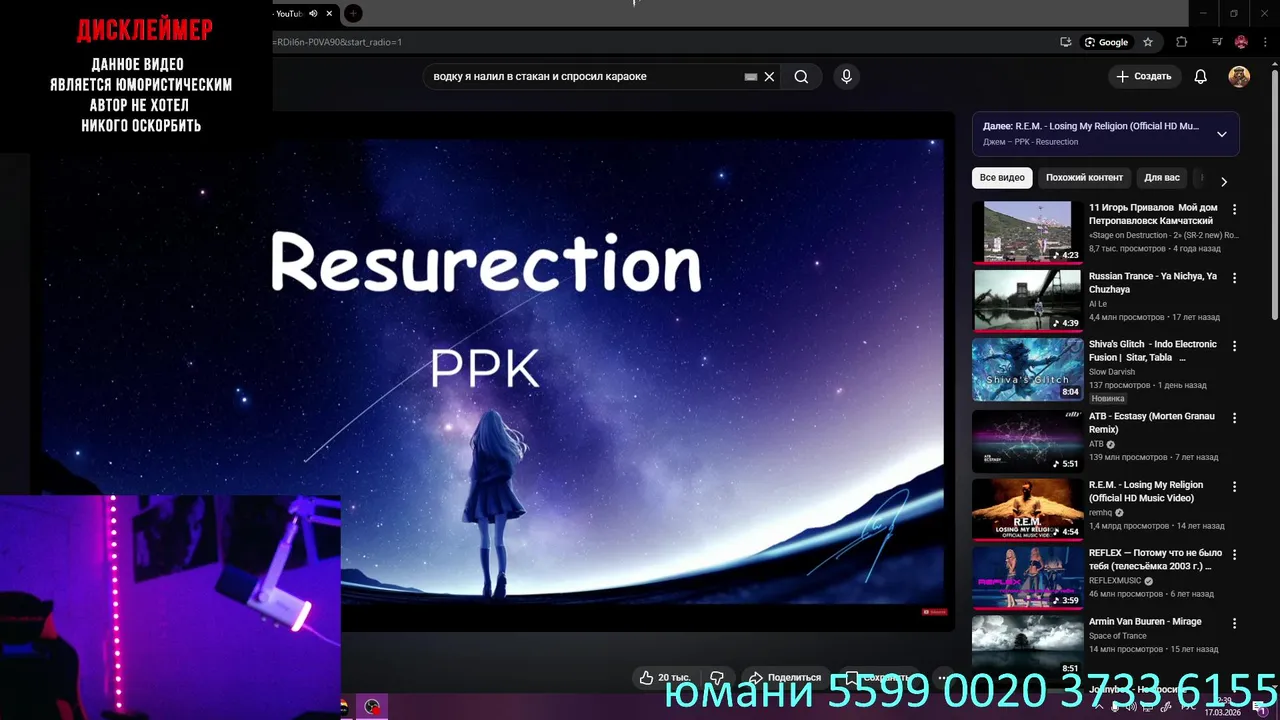1280x720 pixels.
Task: Expand the Далее playlist panel chevron
Action: pyautogui.click(x=1221, y=134)
